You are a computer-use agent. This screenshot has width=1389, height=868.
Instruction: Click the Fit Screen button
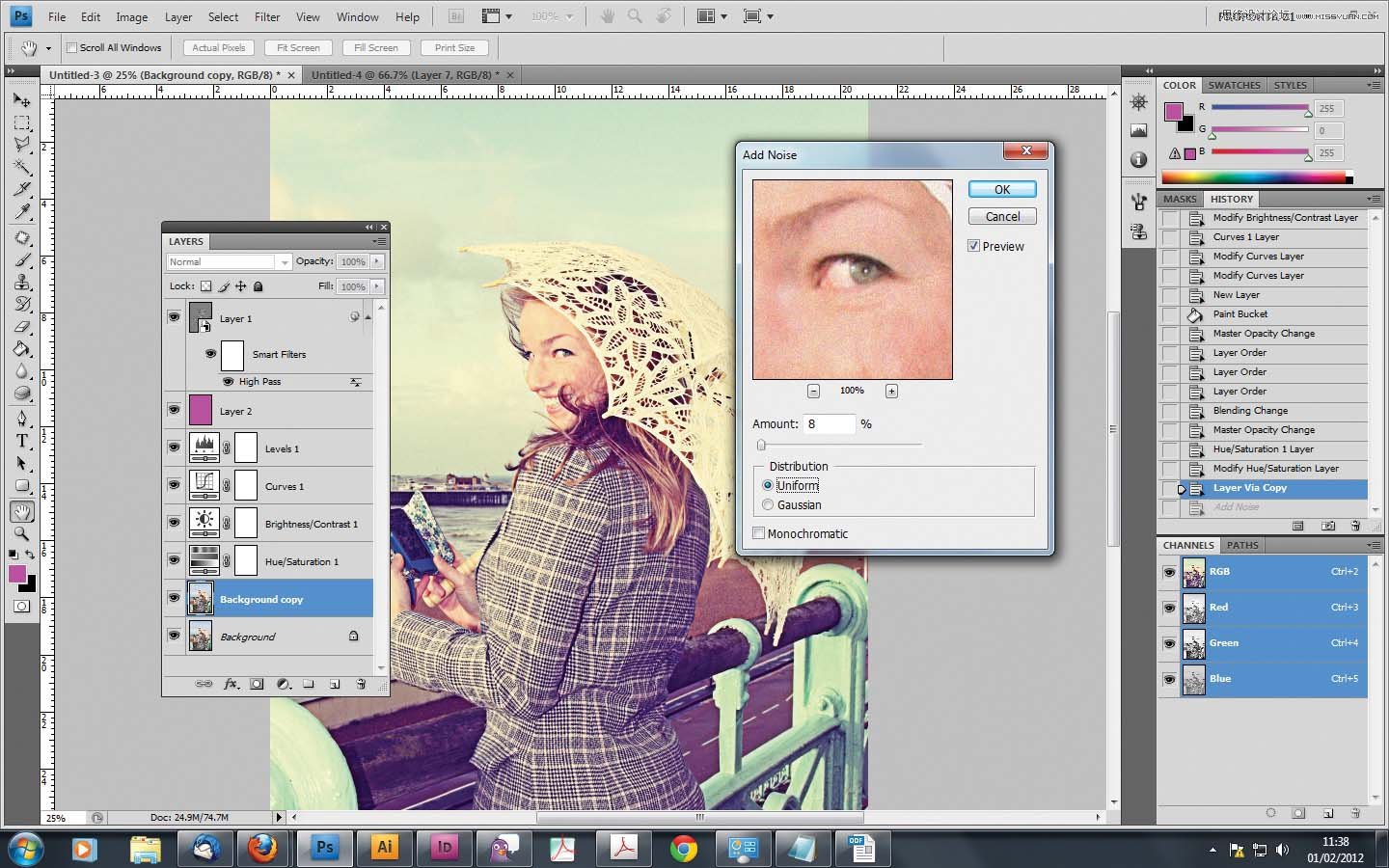tap(298, 47)
